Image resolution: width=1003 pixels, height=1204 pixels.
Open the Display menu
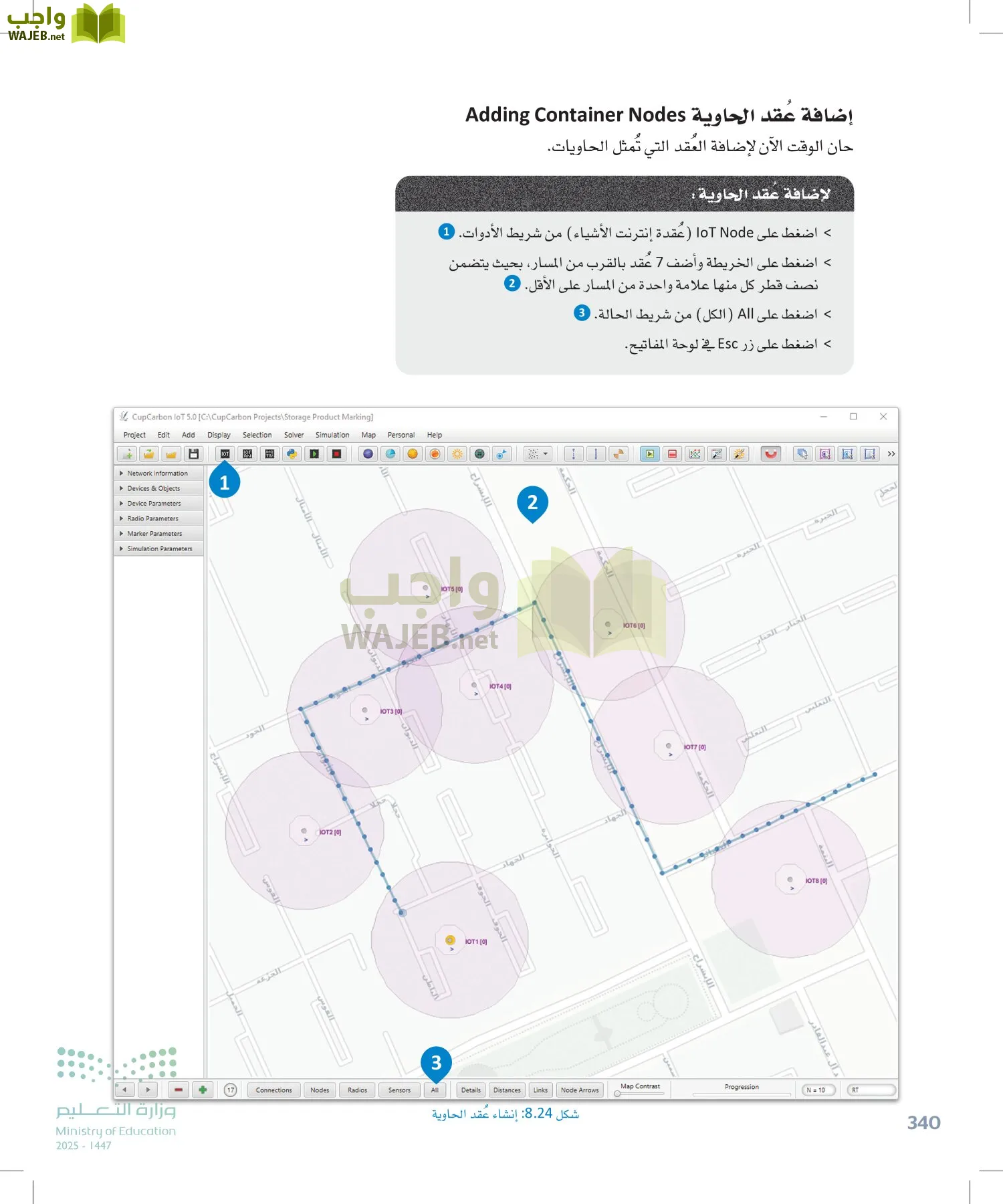[219, 435]
